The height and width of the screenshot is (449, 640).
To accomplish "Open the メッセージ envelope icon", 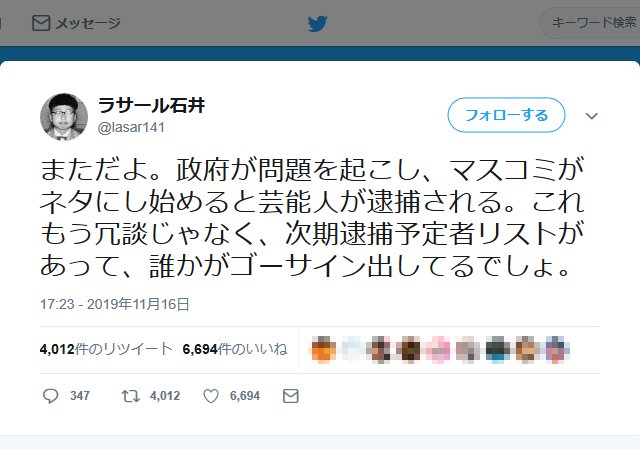I will point(41,23).
